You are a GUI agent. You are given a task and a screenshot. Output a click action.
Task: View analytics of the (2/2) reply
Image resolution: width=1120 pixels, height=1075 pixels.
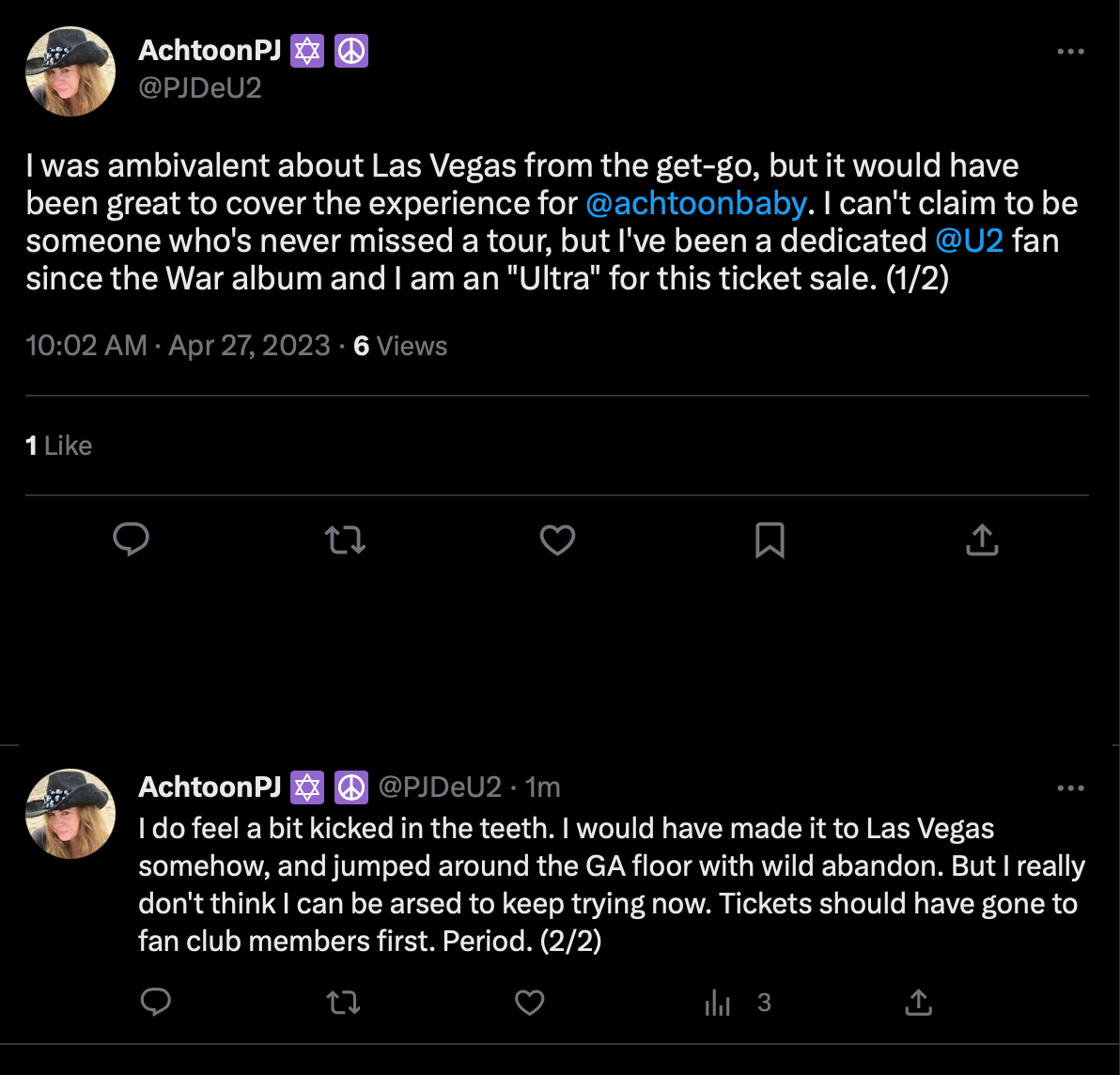[x=719, y=1004]
